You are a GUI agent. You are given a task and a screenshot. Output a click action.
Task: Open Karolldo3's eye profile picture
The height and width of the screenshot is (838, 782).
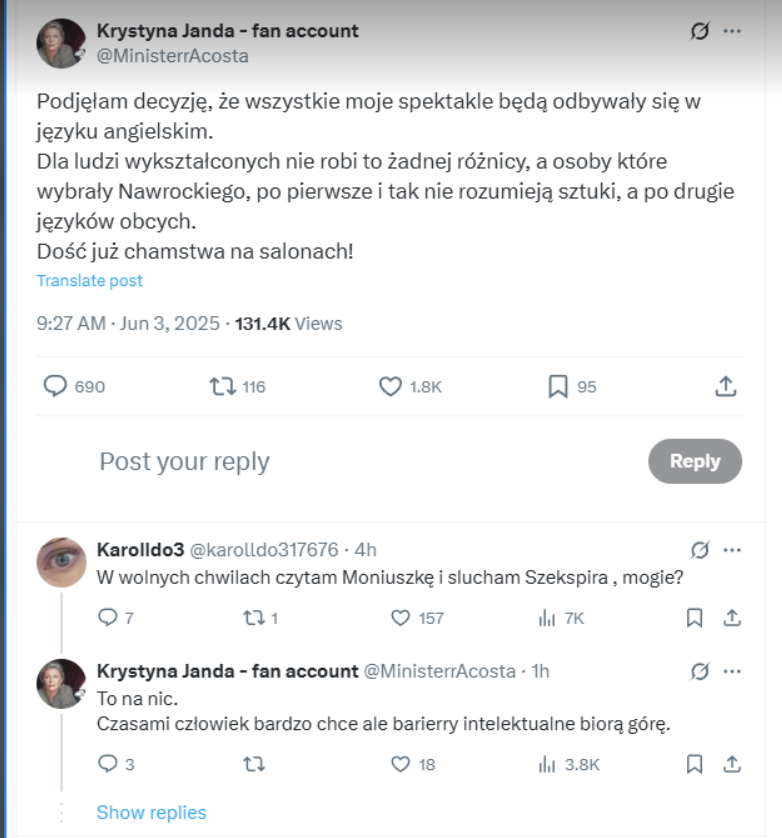pos(61,562)
